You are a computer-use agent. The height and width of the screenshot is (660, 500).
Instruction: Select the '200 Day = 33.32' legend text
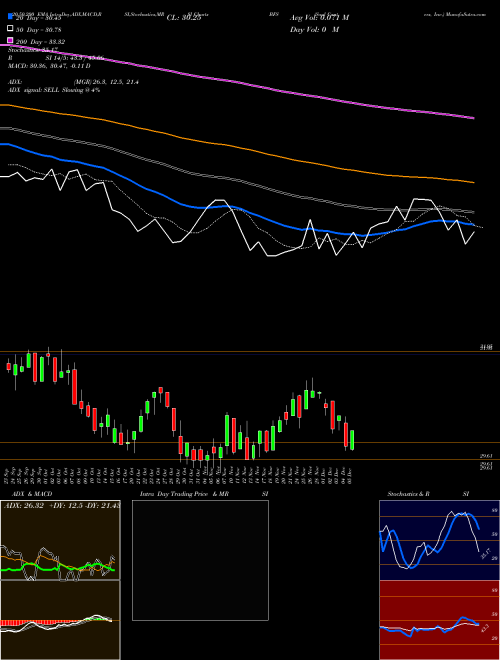40,42
